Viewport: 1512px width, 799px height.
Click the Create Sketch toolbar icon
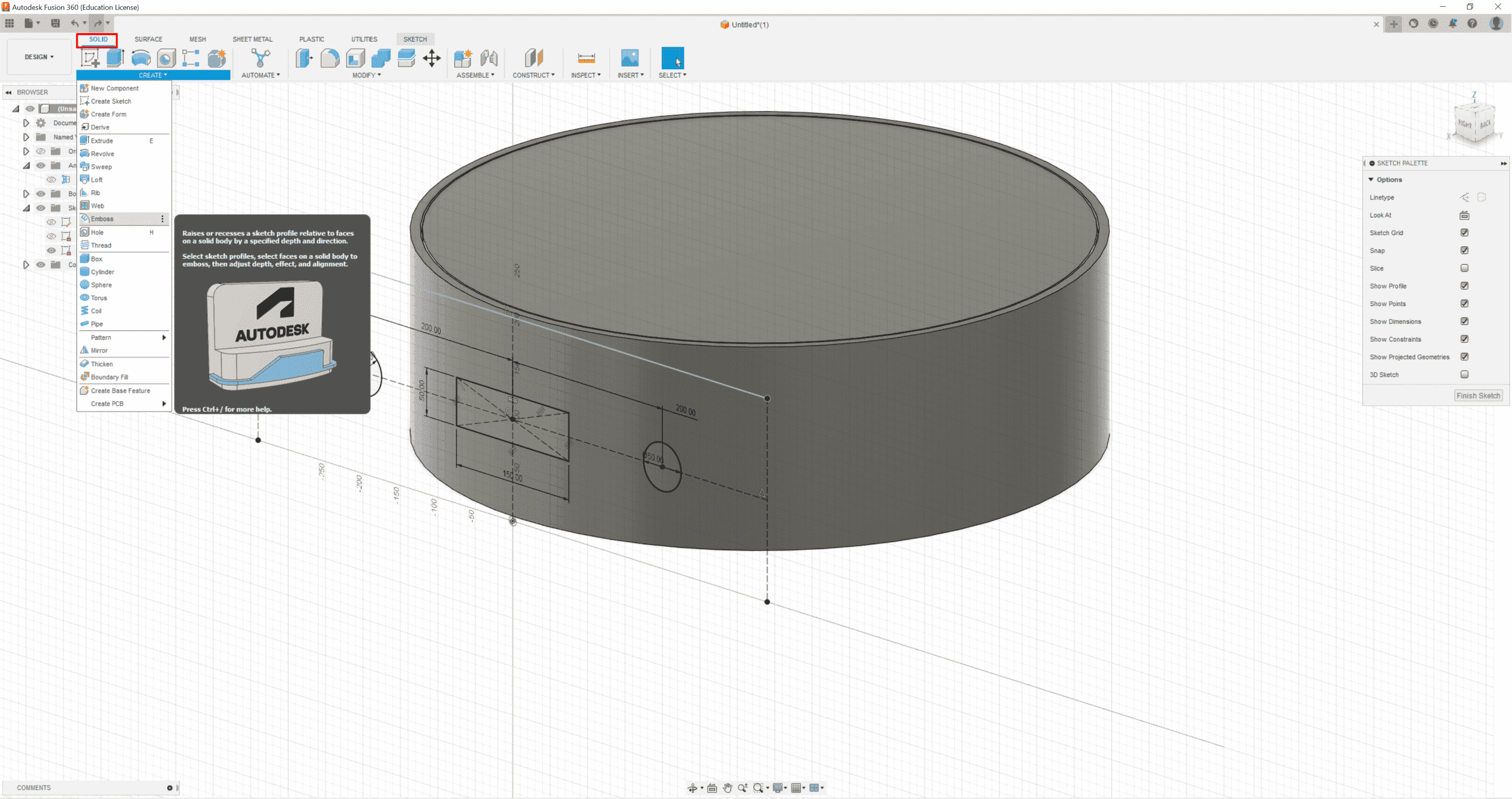click(x=90, y=58)
